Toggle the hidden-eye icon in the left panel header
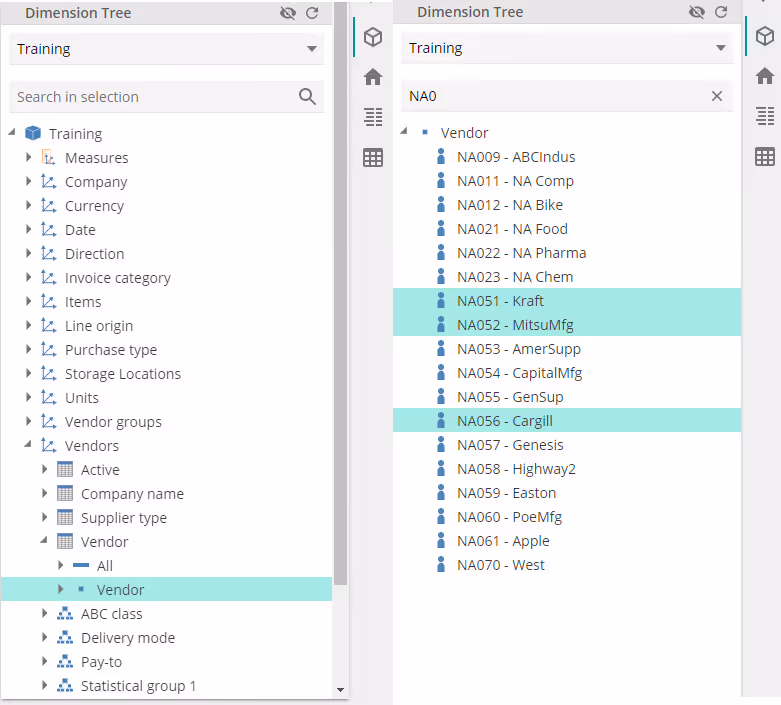The width and height of the screenshot is (781, 705). (x=288, y=14)
